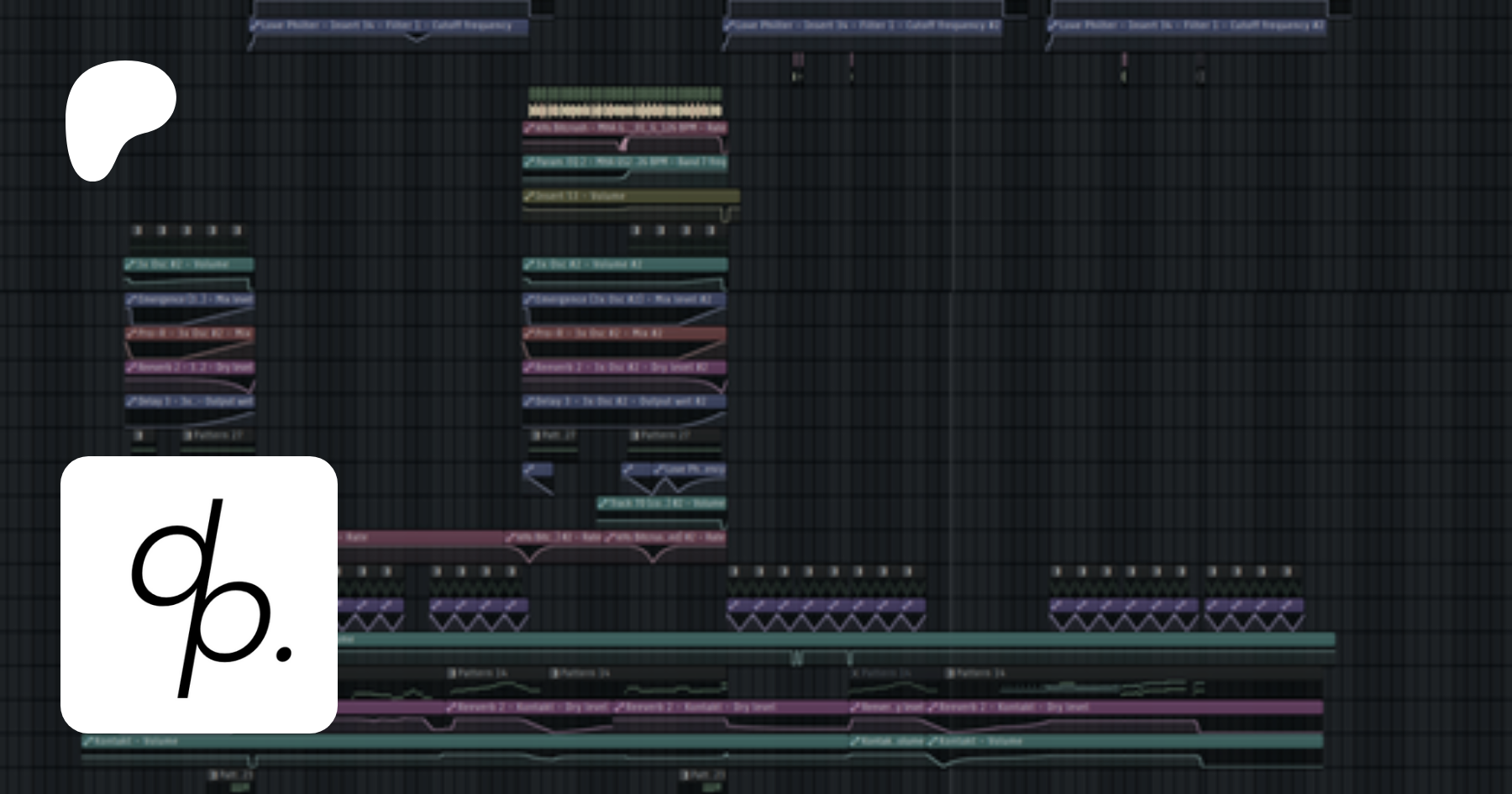
Task: Click the automation icon on the Vfx Bitcrush clip
Action: tap(529, 129)
